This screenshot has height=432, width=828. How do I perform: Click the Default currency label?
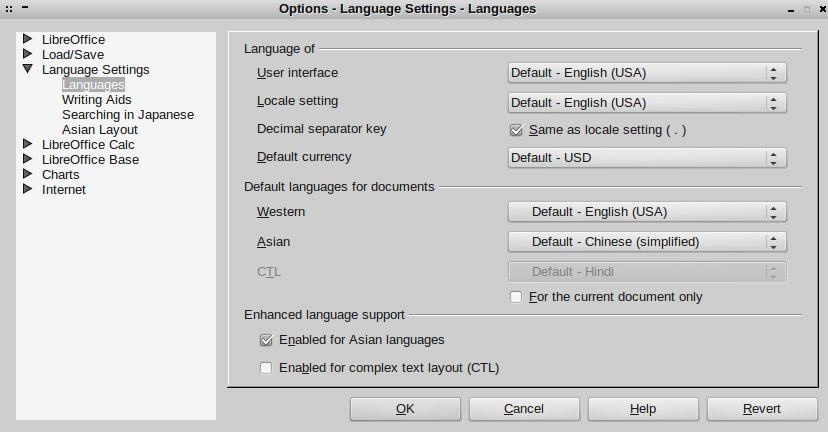point(304,157)
